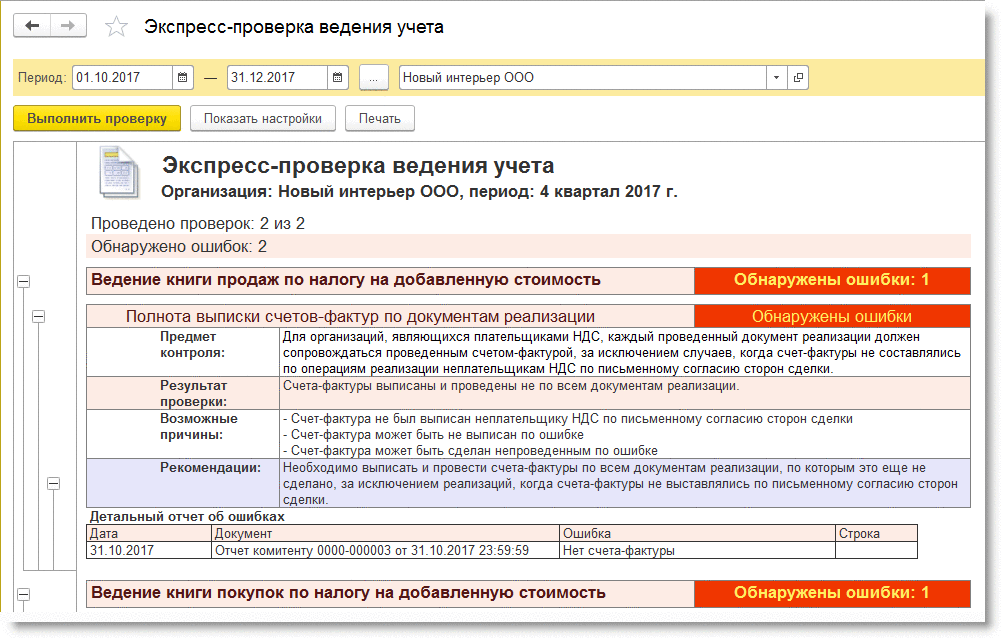Click the ellipsis period selection button

(x=373, y=77)
